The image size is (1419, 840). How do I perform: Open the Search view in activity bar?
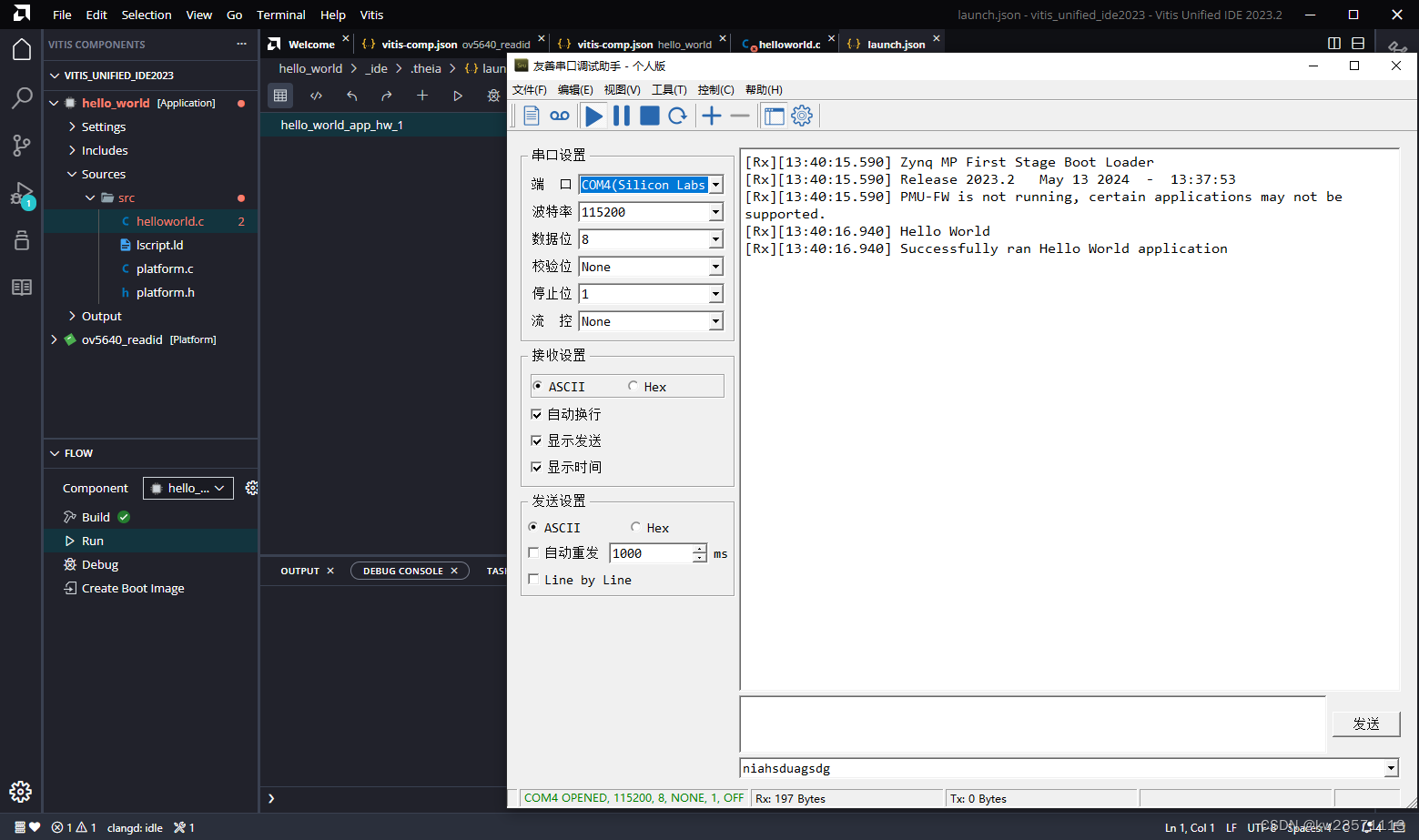coord(22,97)
